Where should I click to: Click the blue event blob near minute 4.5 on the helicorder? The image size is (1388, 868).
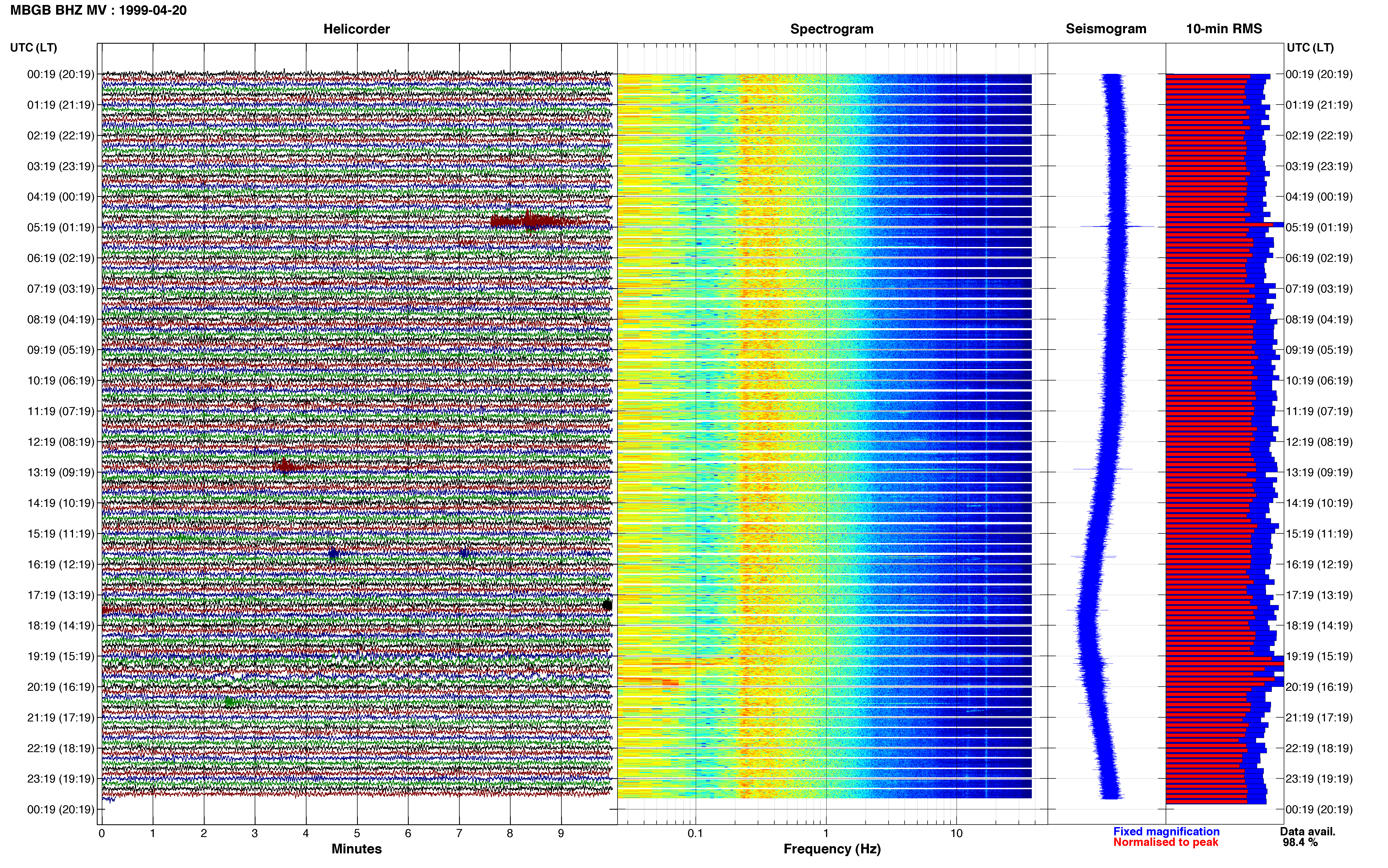pyautogui.click(x=334, y=554)
